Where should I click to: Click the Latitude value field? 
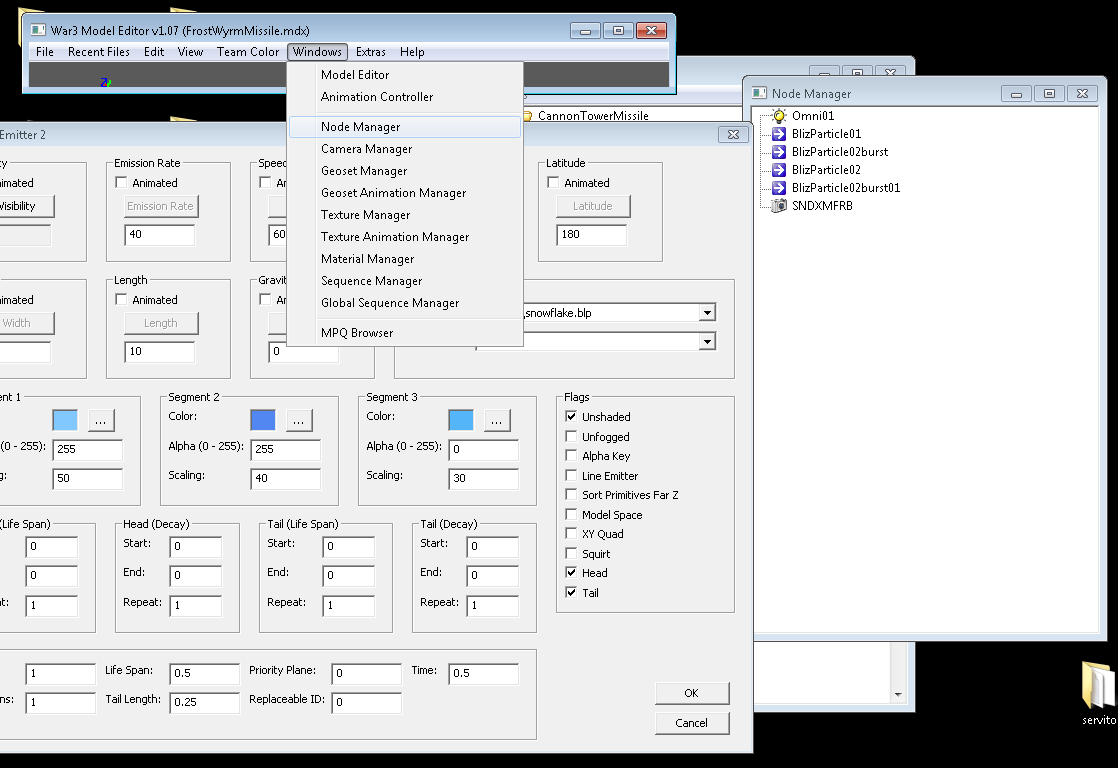pos(591,235)
